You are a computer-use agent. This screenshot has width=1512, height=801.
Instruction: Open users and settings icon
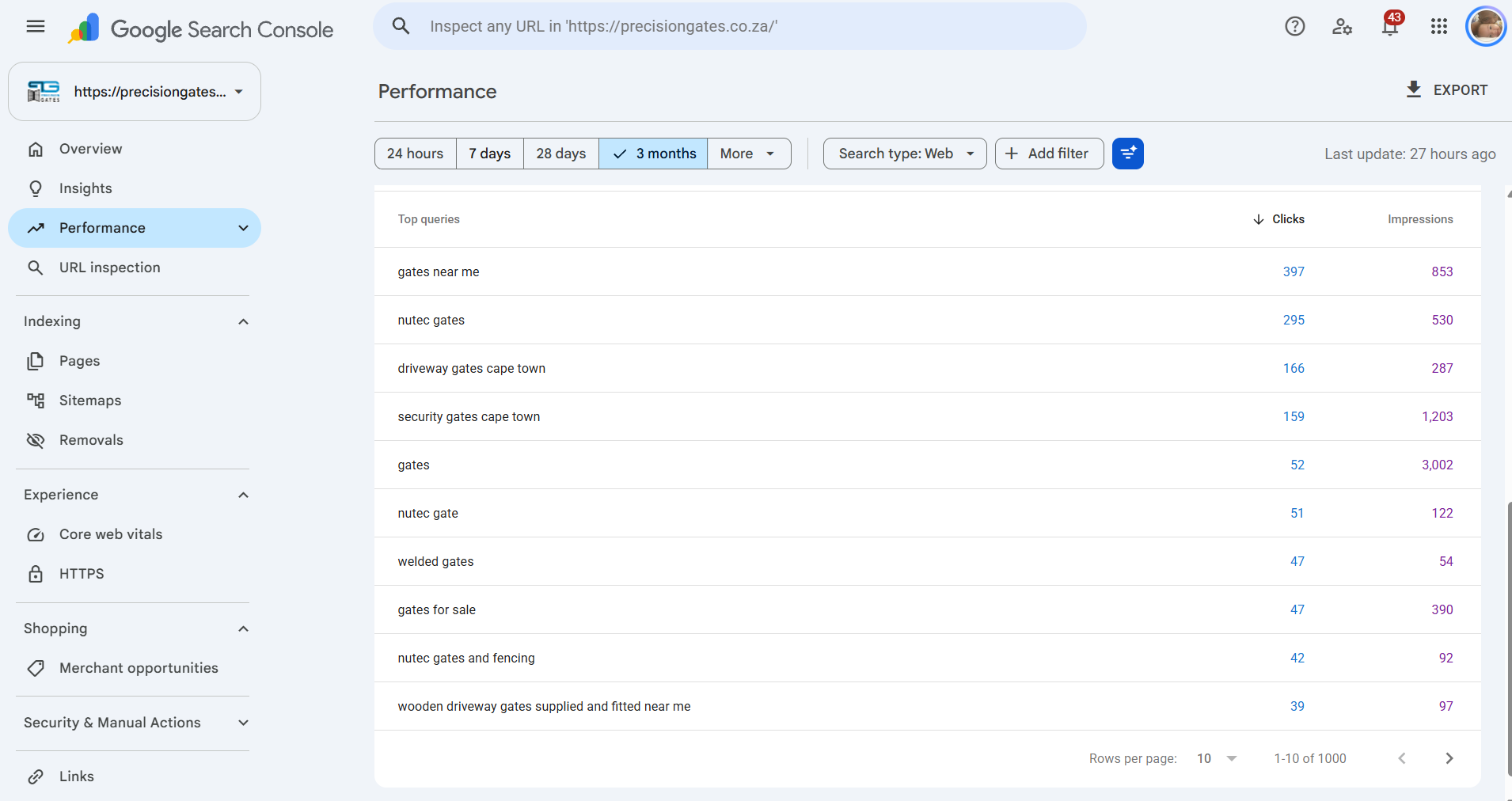click(x=1343, y=27)
